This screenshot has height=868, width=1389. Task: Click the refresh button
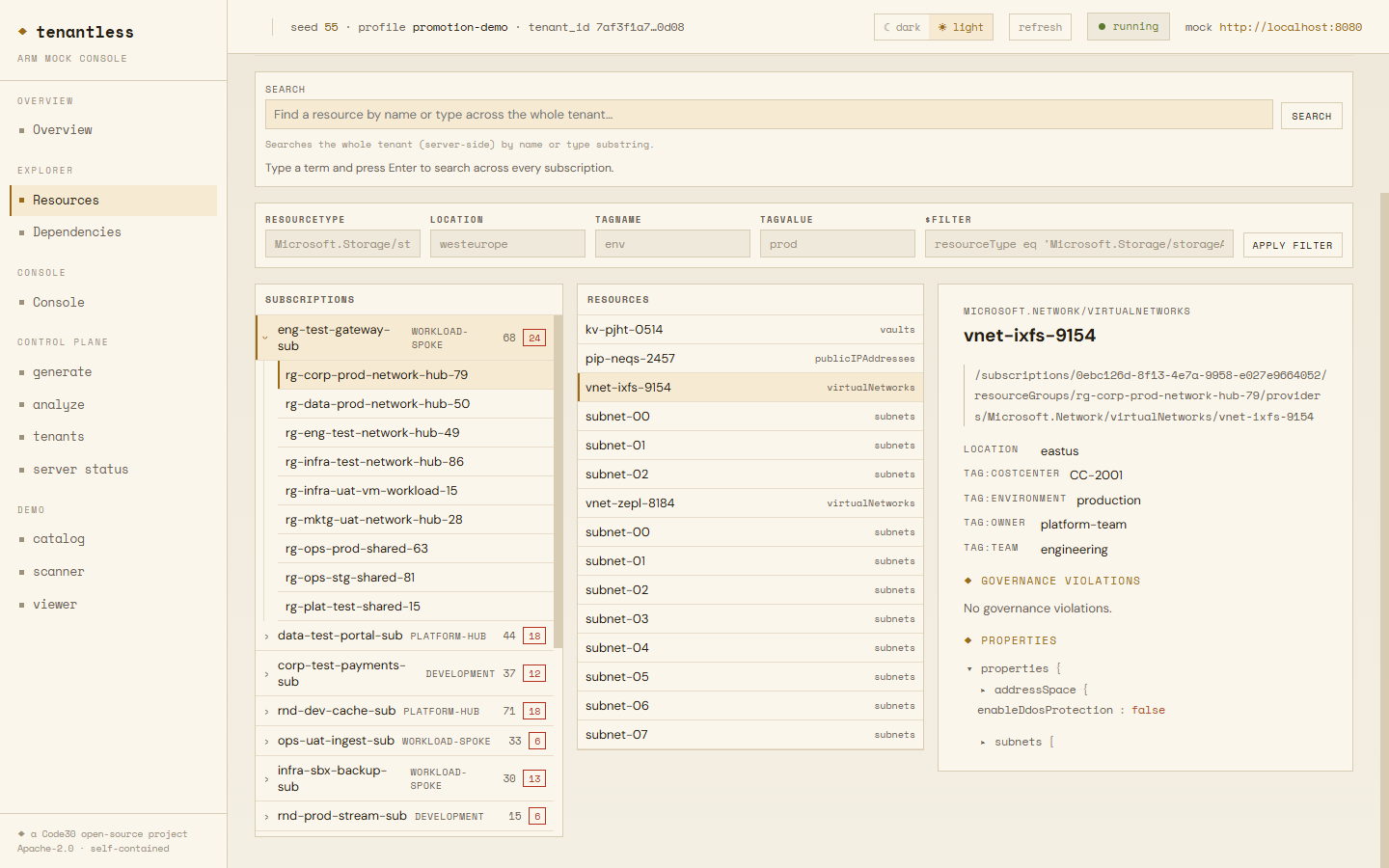point(1040,27)
